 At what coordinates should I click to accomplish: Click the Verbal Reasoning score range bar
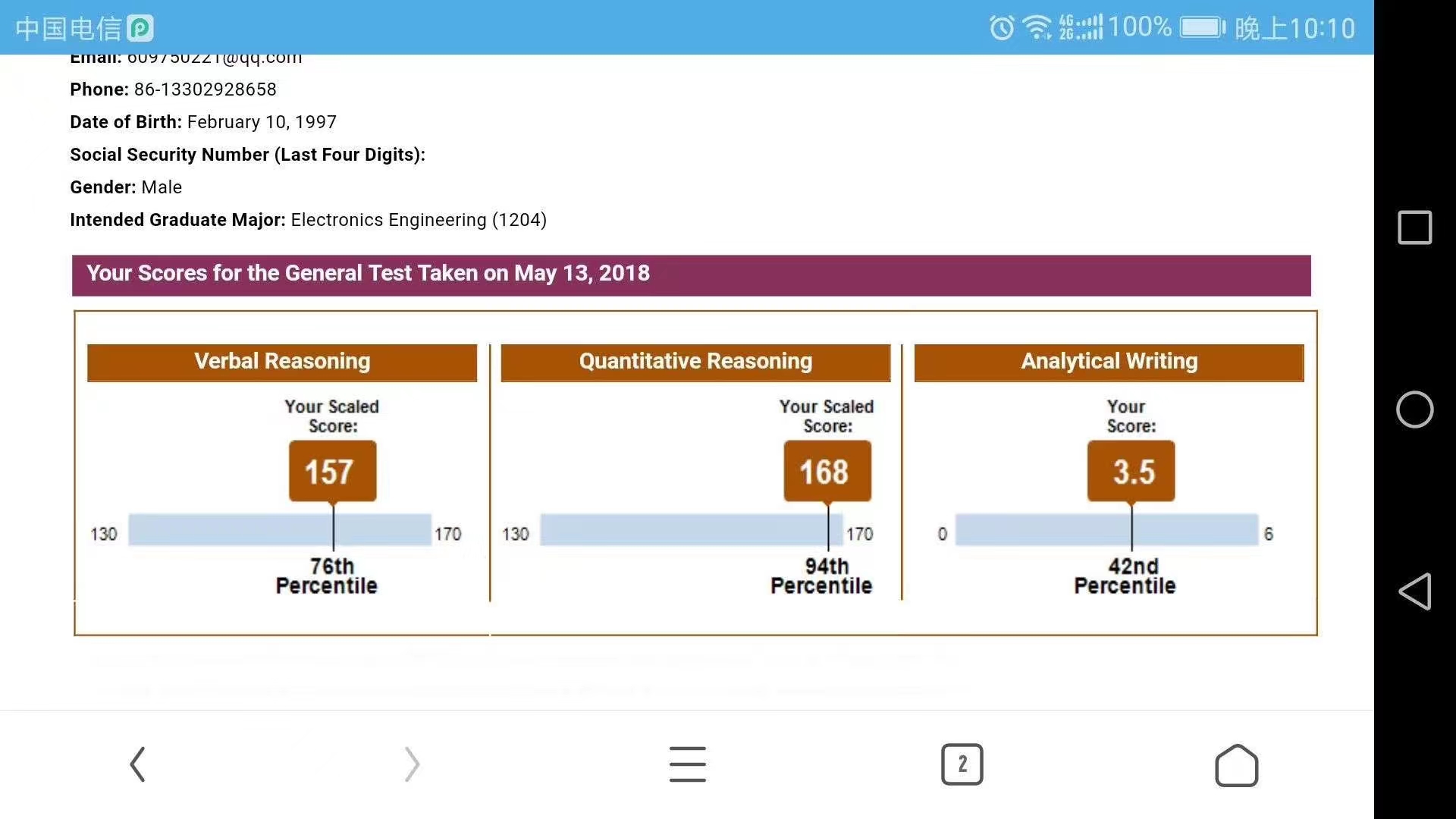click(280, 530)
